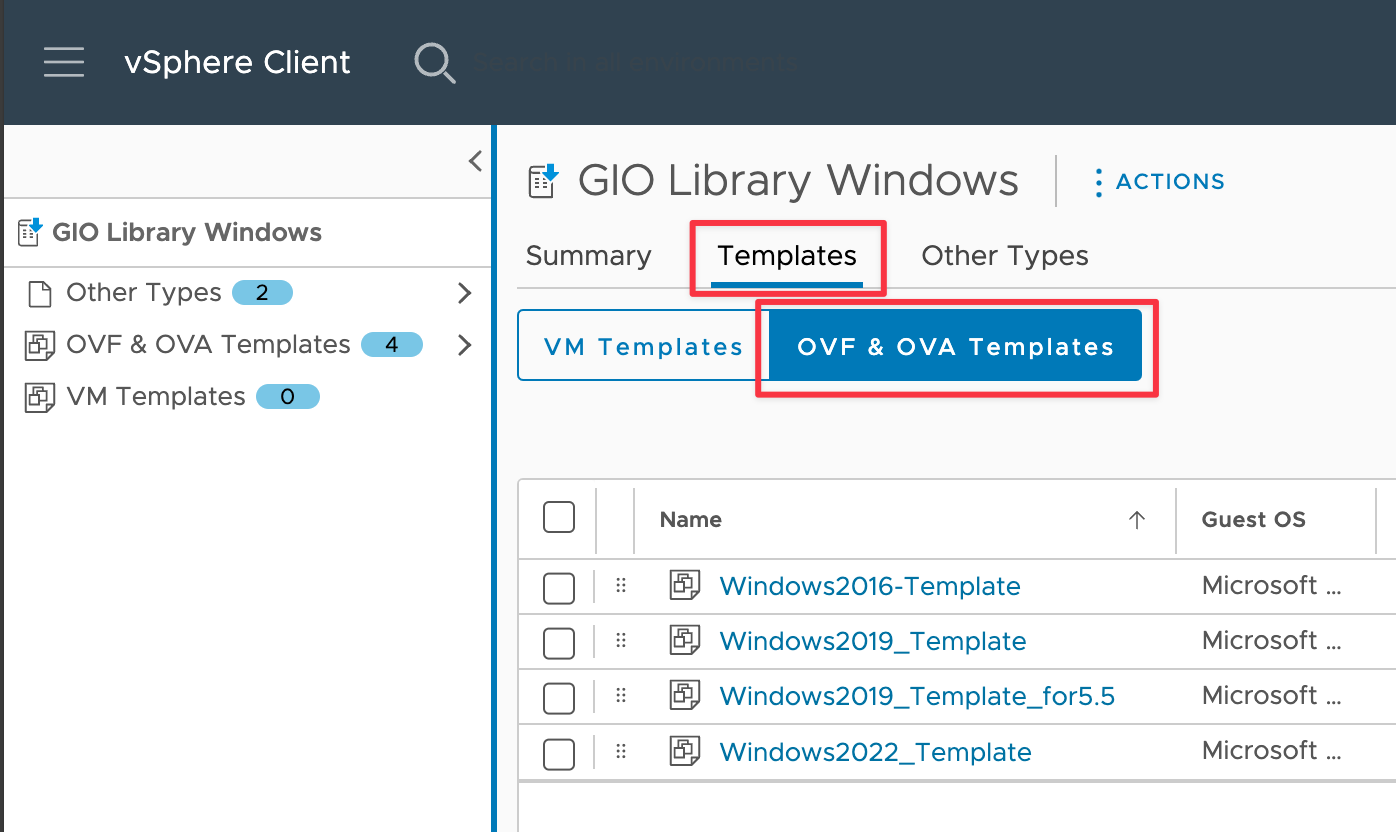
Task: Click the ascending sort arrow in Name column
Action: pyautogui.click(x=1136, y=519)
